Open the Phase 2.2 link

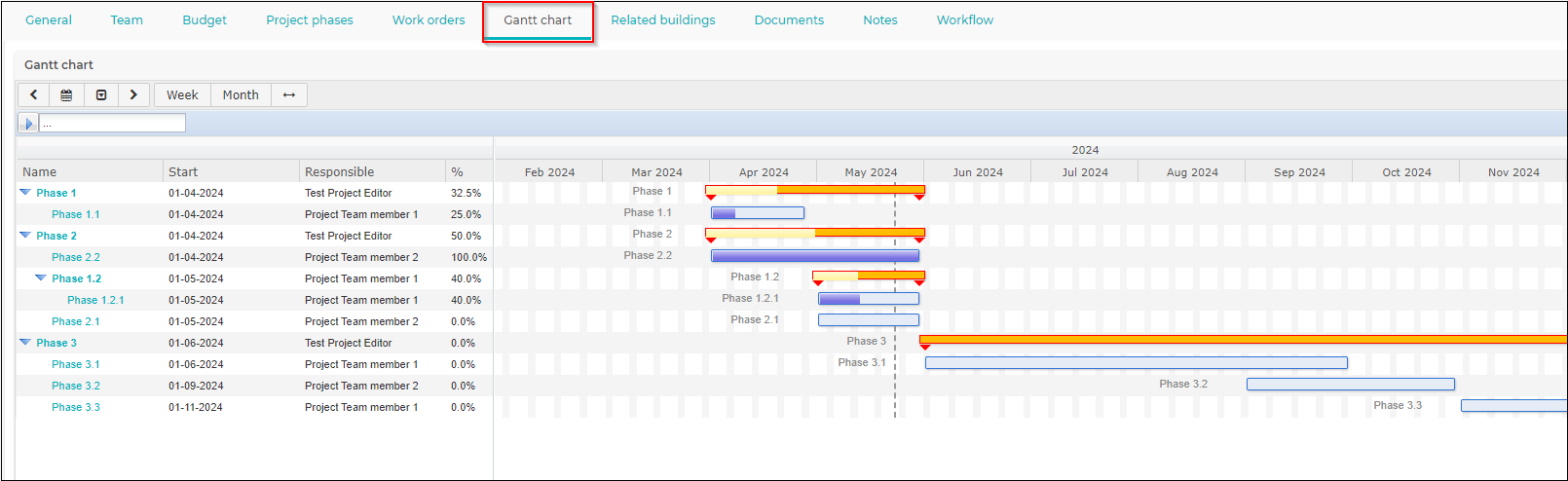coord(76,257)
